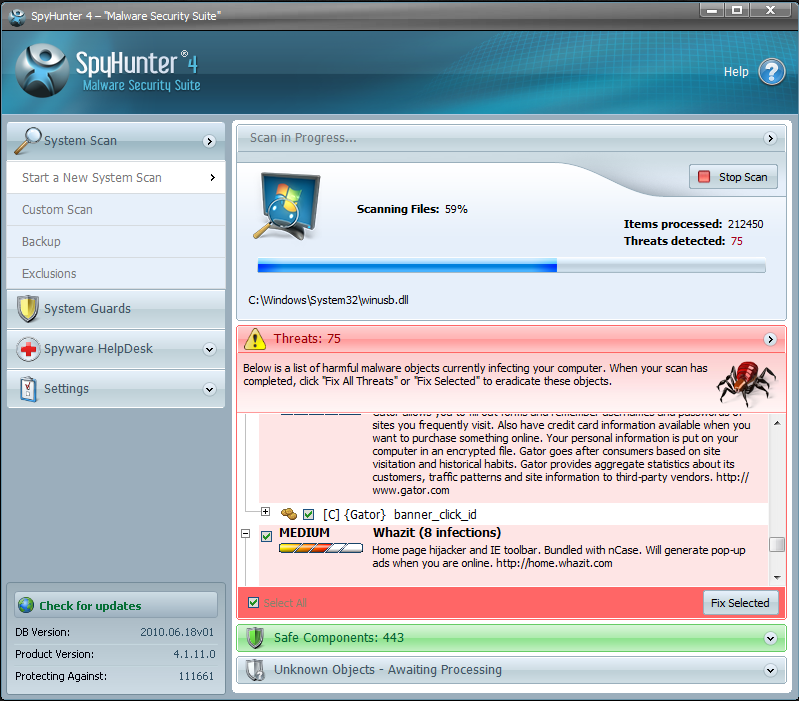Expand the Settings menu chevron
This screenshot has height=701, width=799.
click(x=209, y=390)
